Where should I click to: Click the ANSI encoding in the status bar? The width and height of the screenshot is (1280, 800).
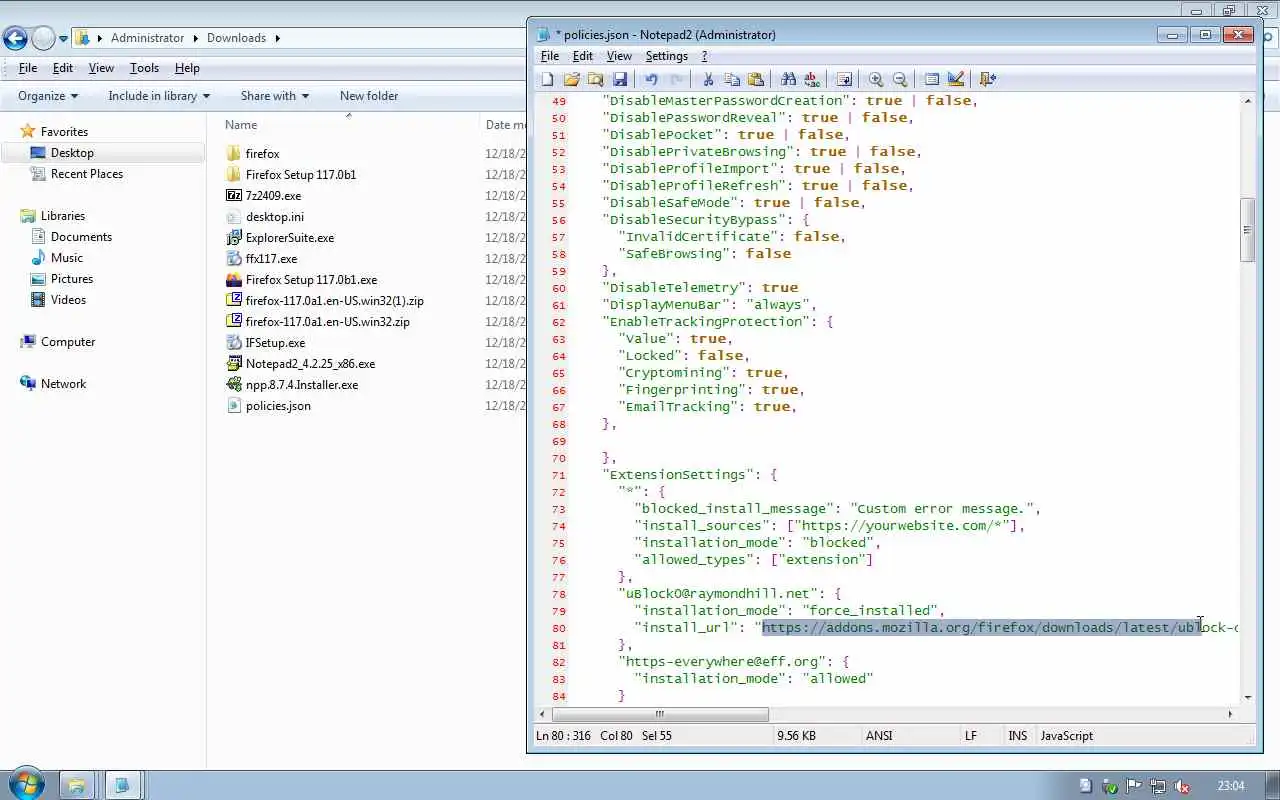(x=879, y=736)
